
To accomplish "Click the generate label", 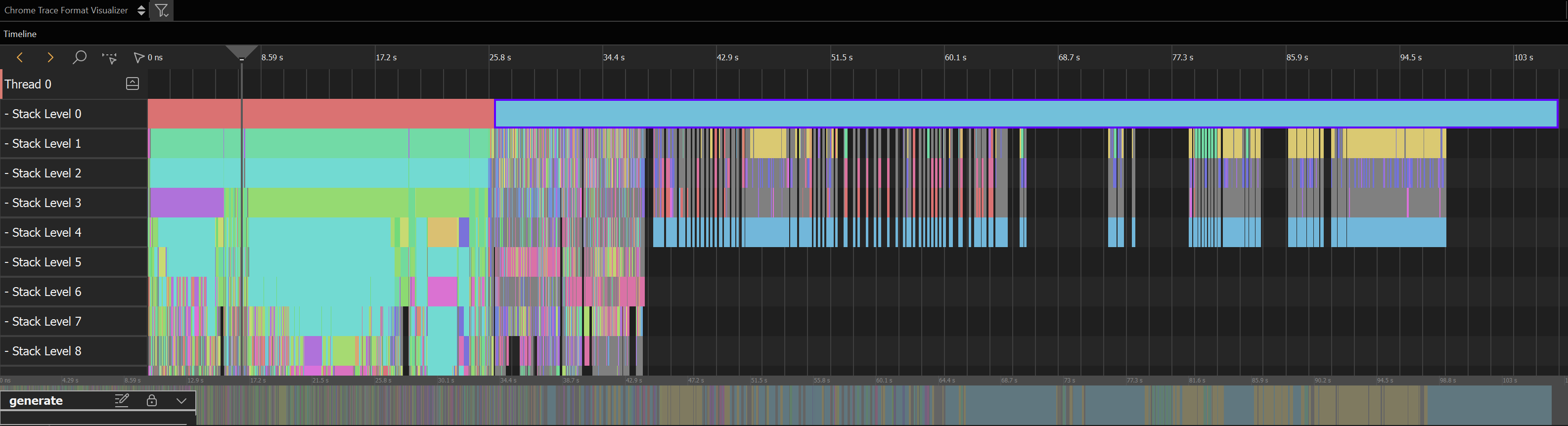I will [x=36, y=400].
